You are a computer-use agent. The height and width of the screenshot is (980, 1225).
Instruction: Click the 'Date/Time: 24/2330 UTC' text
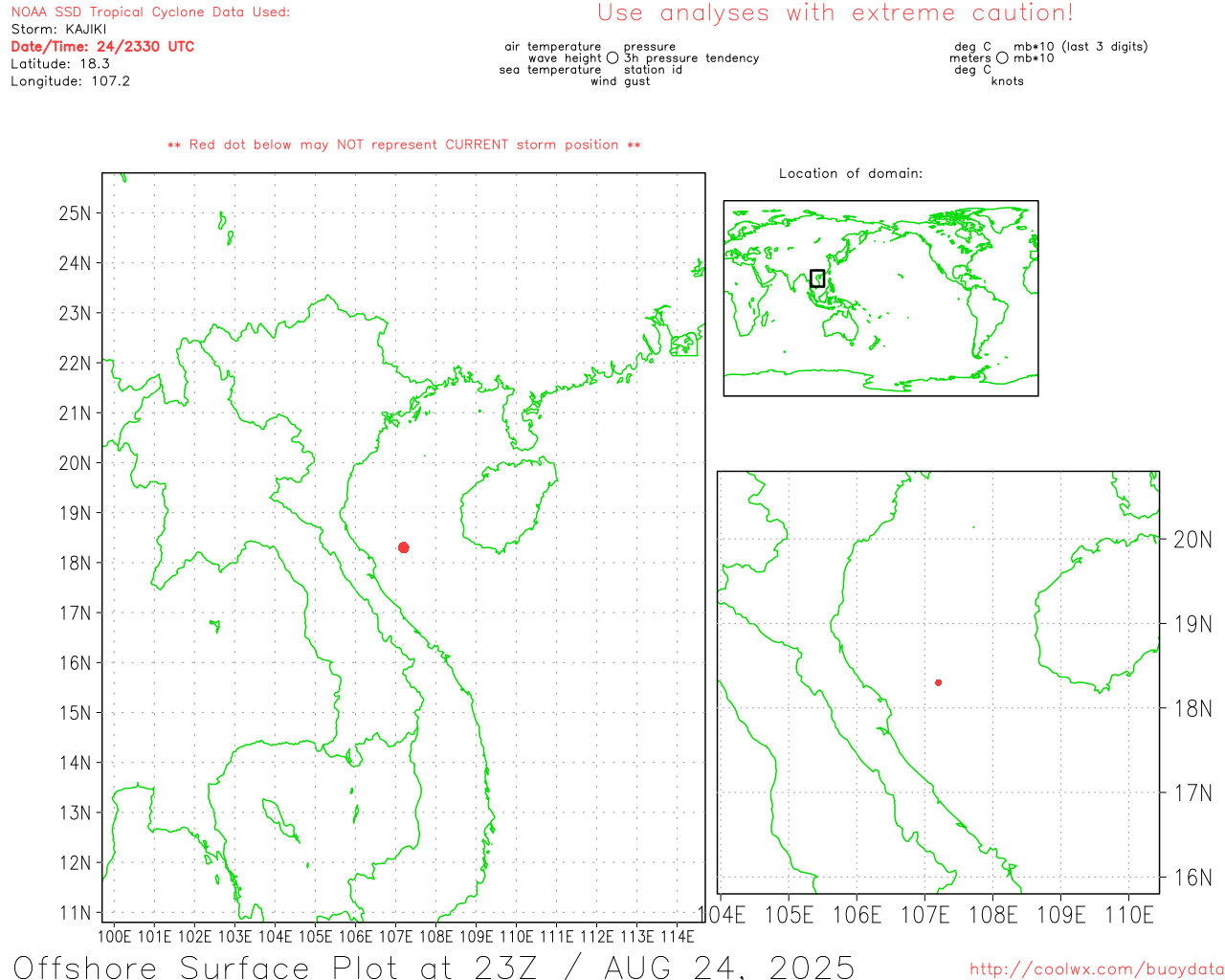(x=102, y=46)
